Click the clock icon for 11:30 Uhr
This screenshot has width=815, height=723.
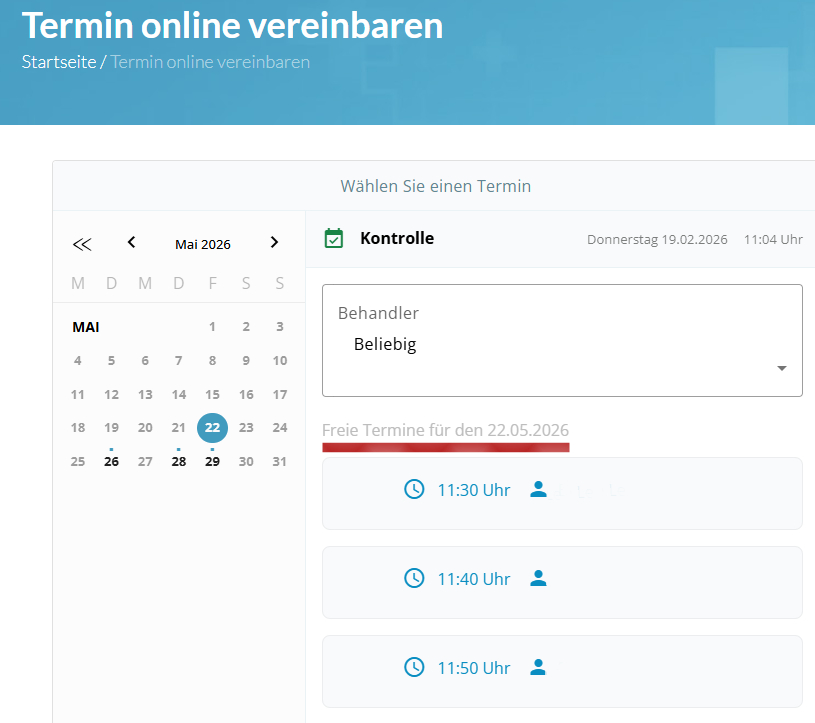point(414,489)
